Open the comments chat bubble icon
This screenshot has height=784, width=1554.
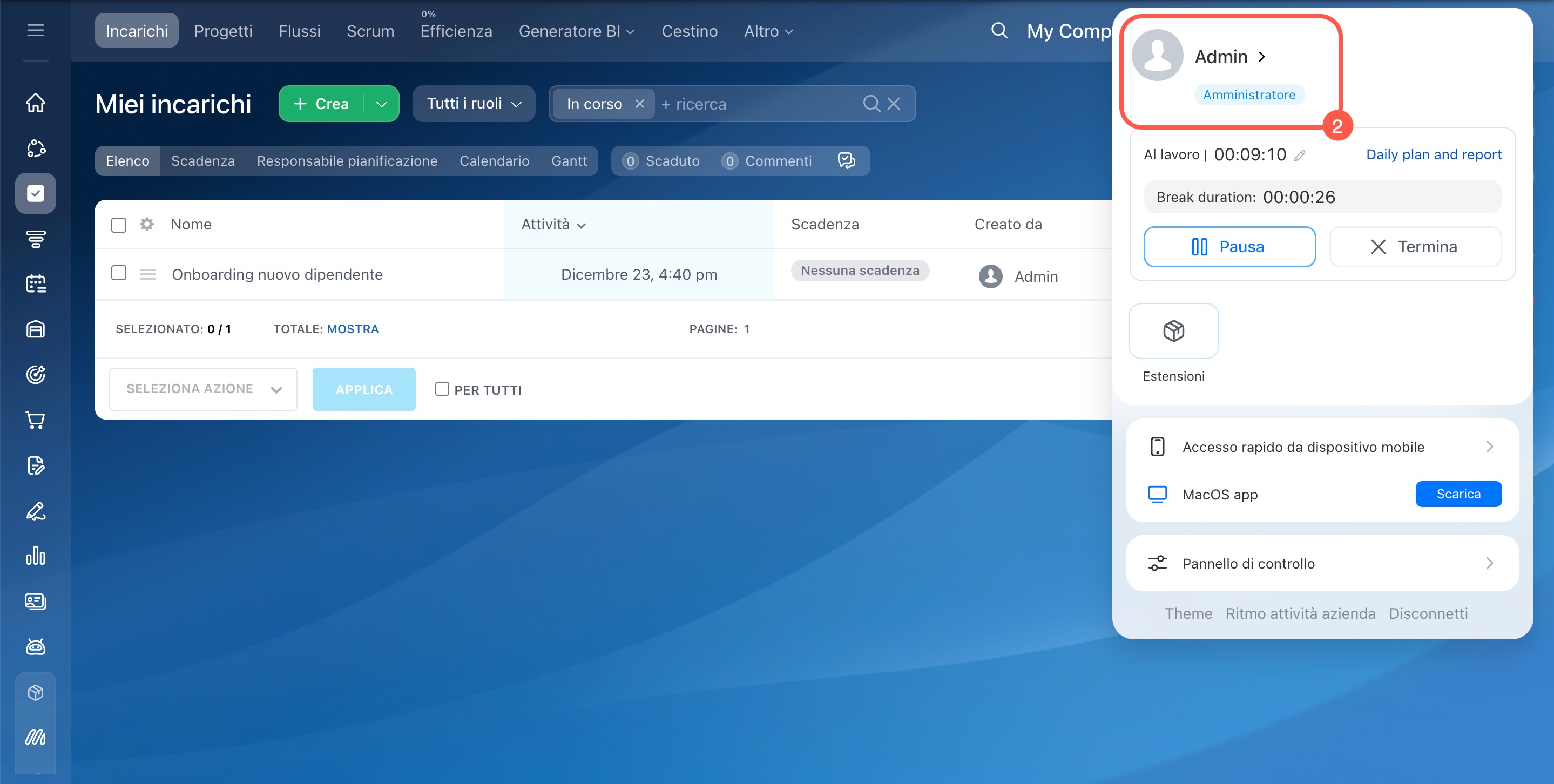[x=846, y=160]
